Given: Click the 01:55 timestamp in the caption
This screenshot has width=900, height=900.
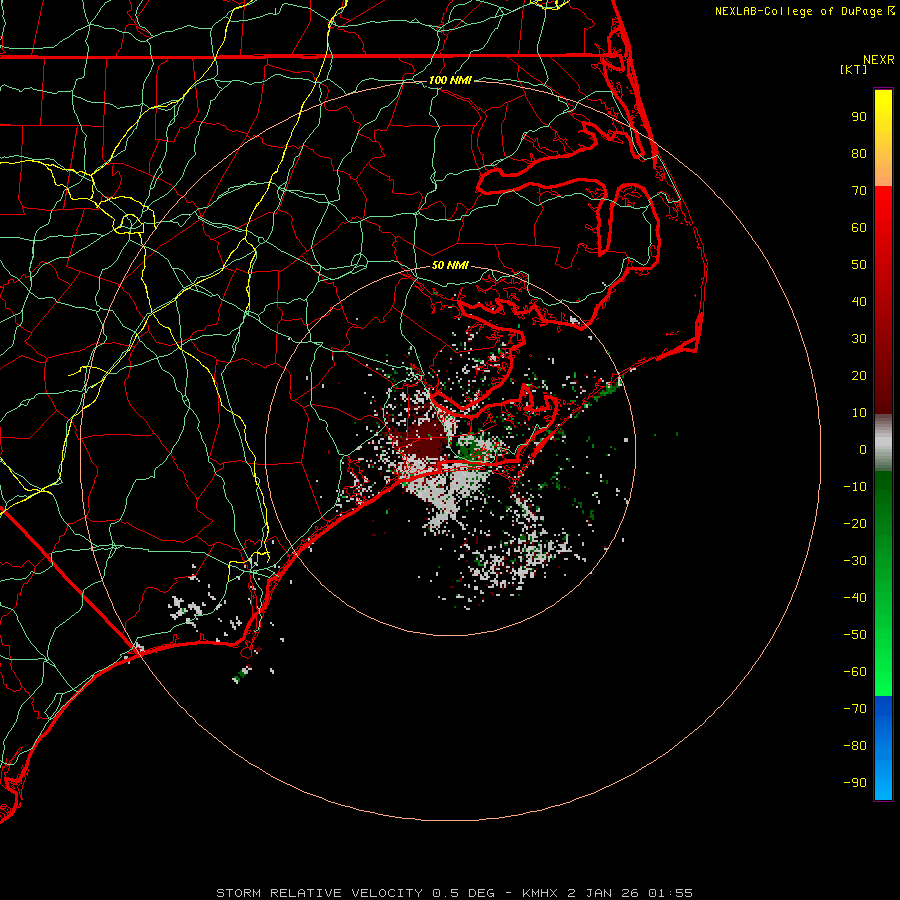Looking at the screenshot, I should pos(670,893).
